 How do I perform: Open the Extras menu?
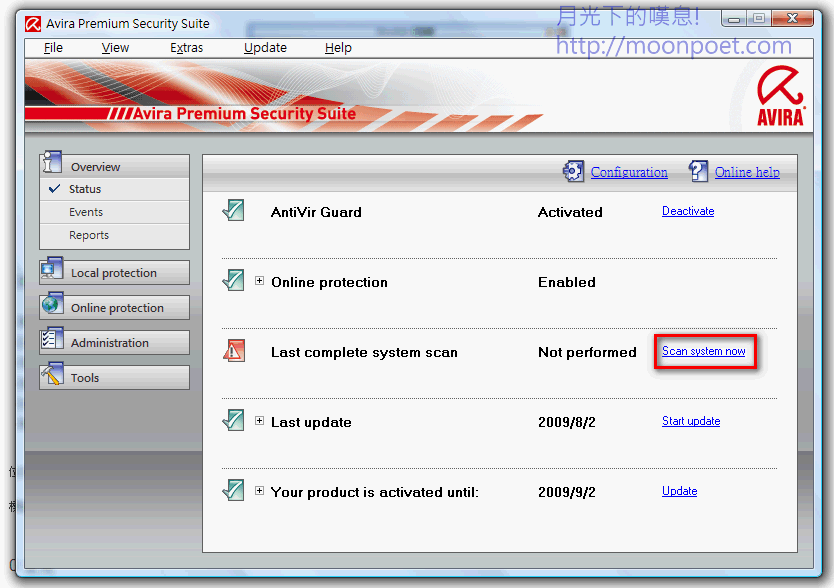tap(186, 47)
